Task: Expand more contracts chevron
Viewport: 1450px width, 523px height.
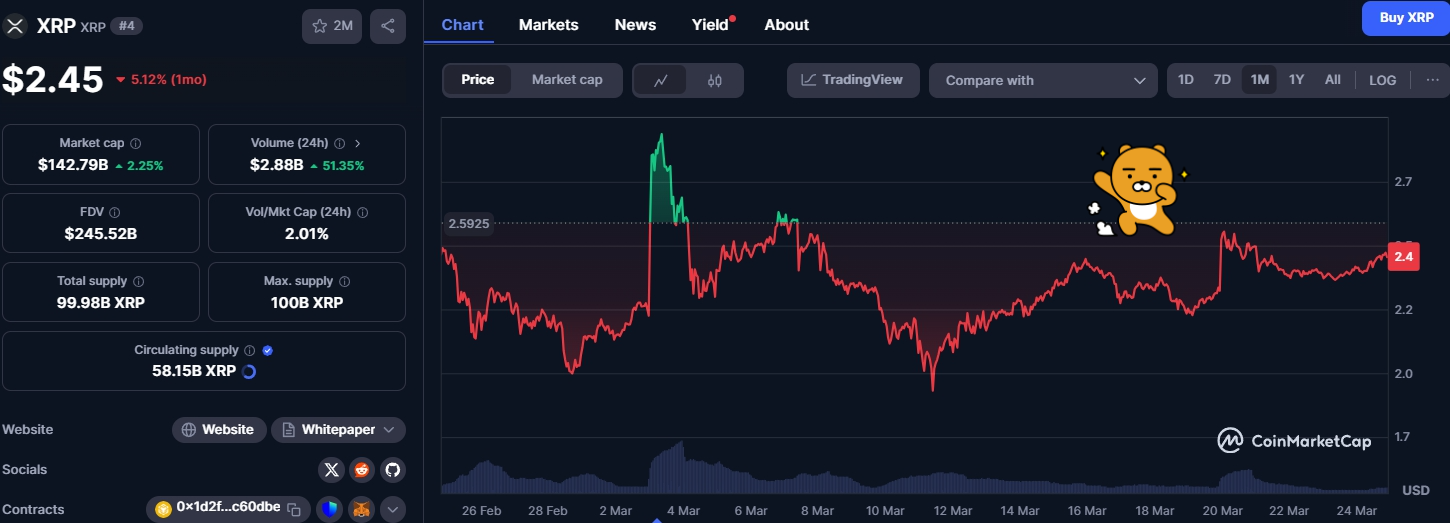Action: 392,509
